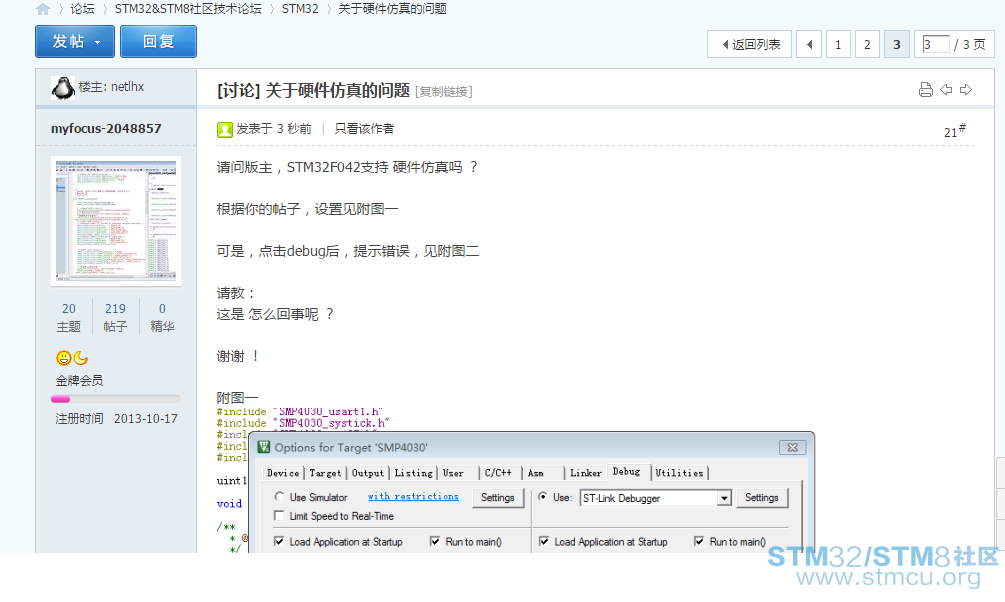Switch to User tab in Options dialog

coord(453,473)
